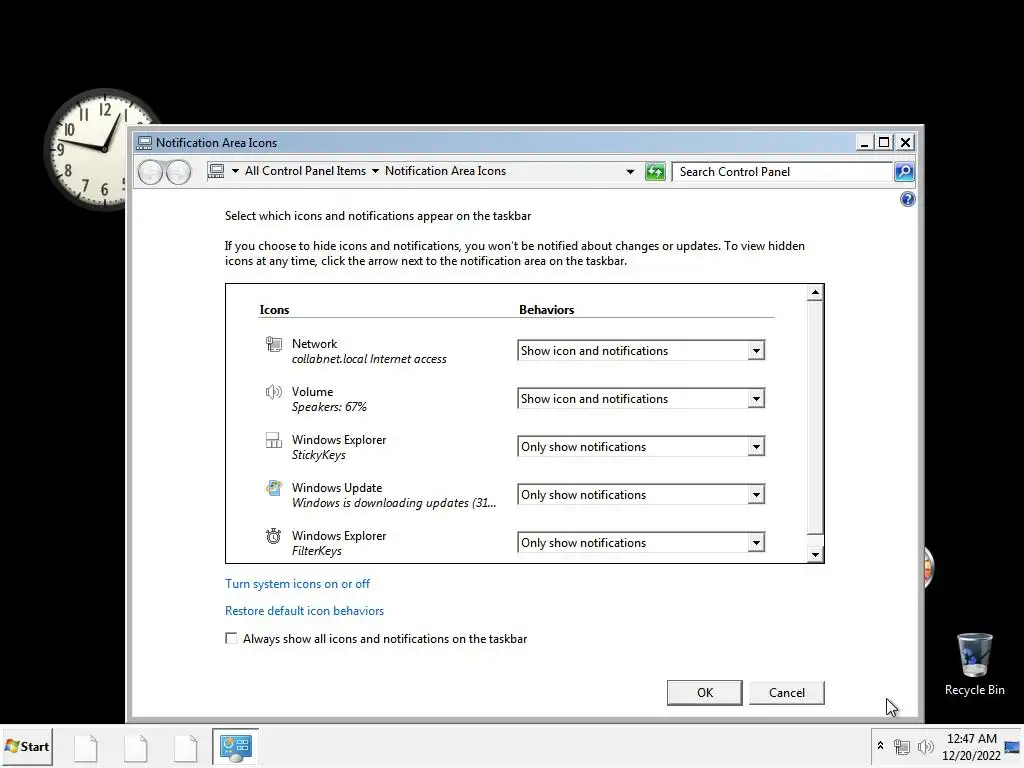This screenshot has width=1024, height=768.
Task: Click Restore default icon behaviors link
Action: coord(304,611)
